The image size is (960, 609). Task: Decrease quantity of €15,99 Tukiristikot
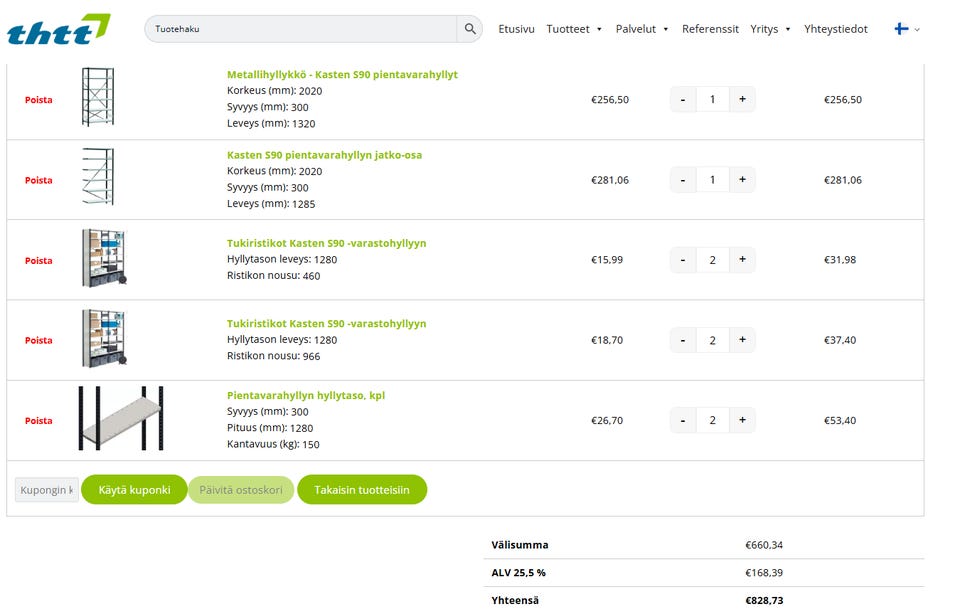point(683,260)
